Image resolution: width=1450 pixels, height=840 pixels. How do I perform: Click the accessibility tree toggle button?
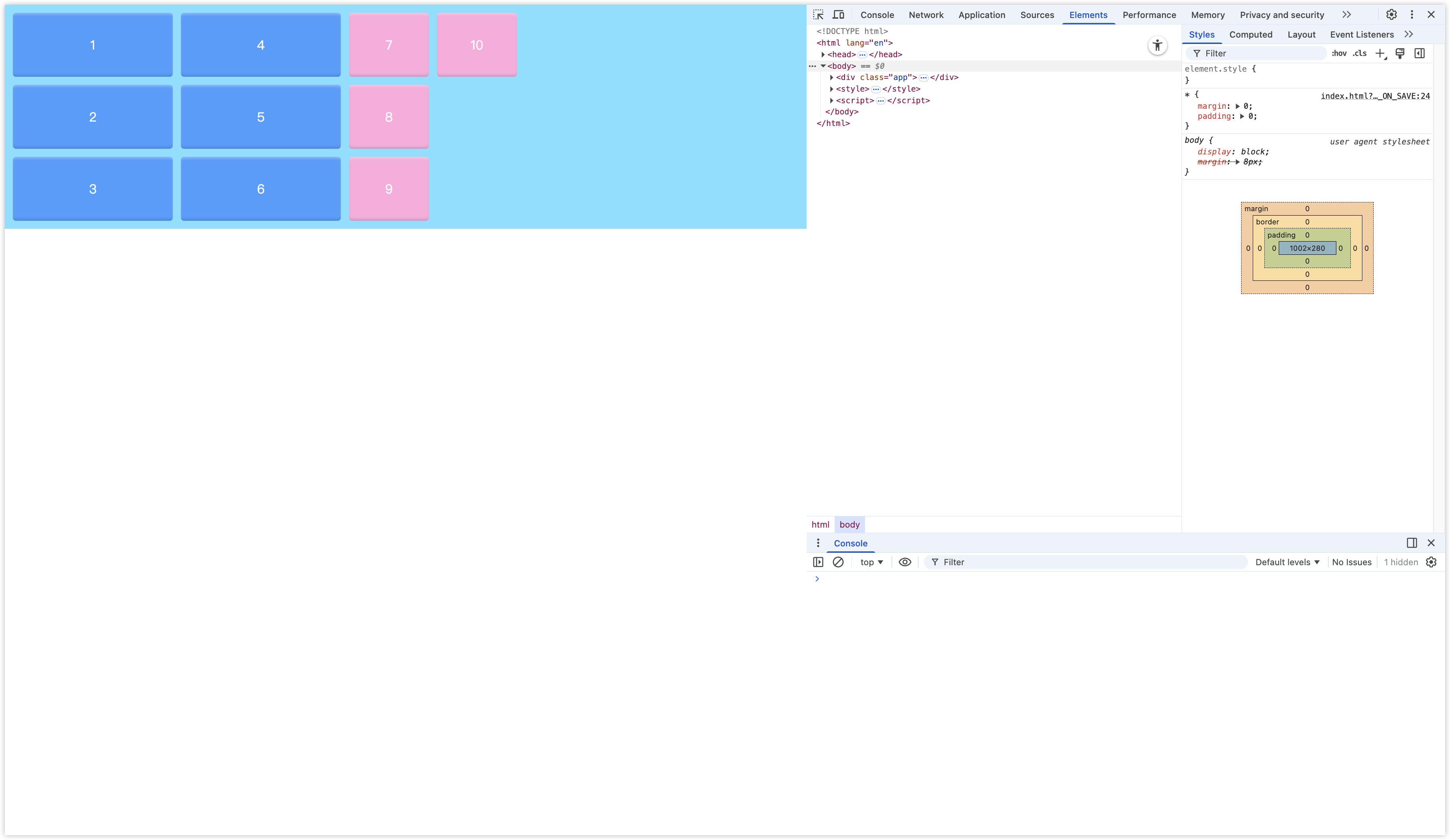1157,46
